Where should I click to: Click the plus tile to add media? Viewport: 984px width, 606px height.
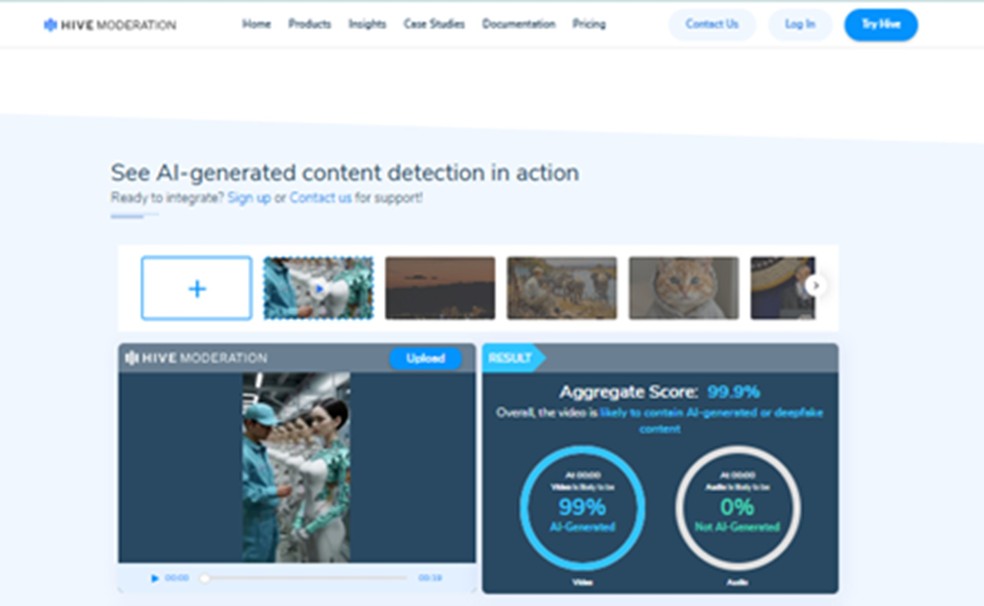pos(196,288)
